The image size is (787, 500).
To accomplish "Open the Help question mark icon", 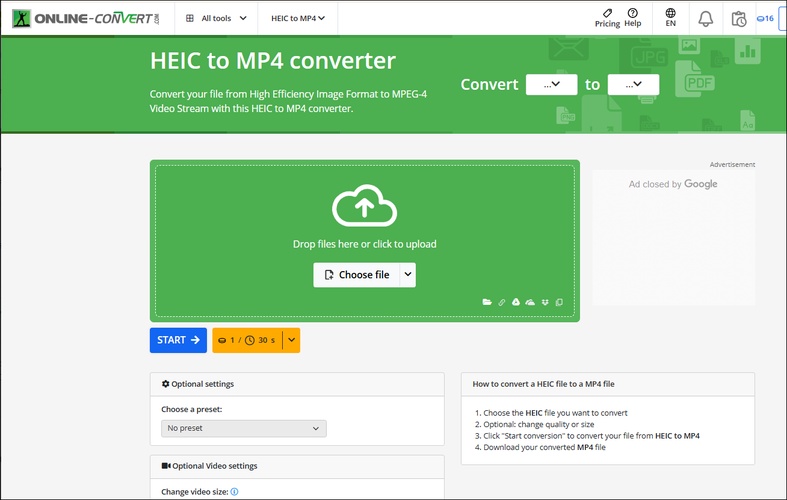I will click(632, 13).
